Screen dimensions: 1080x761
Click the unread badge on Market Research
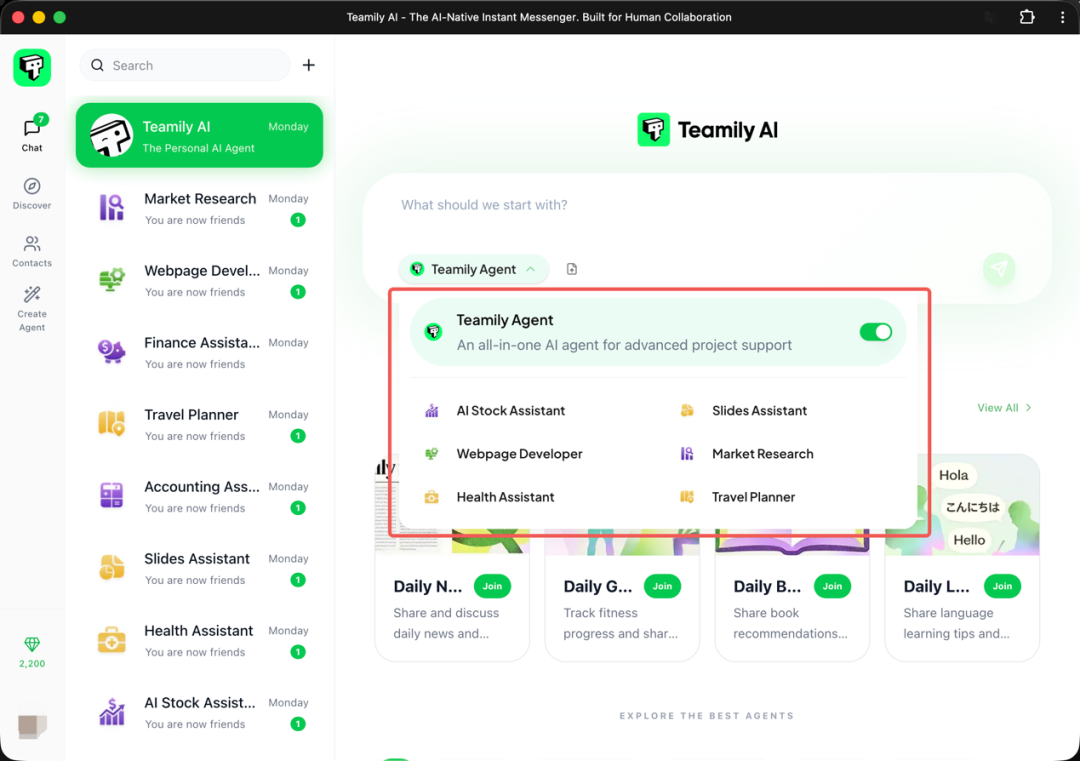[298, 220]
